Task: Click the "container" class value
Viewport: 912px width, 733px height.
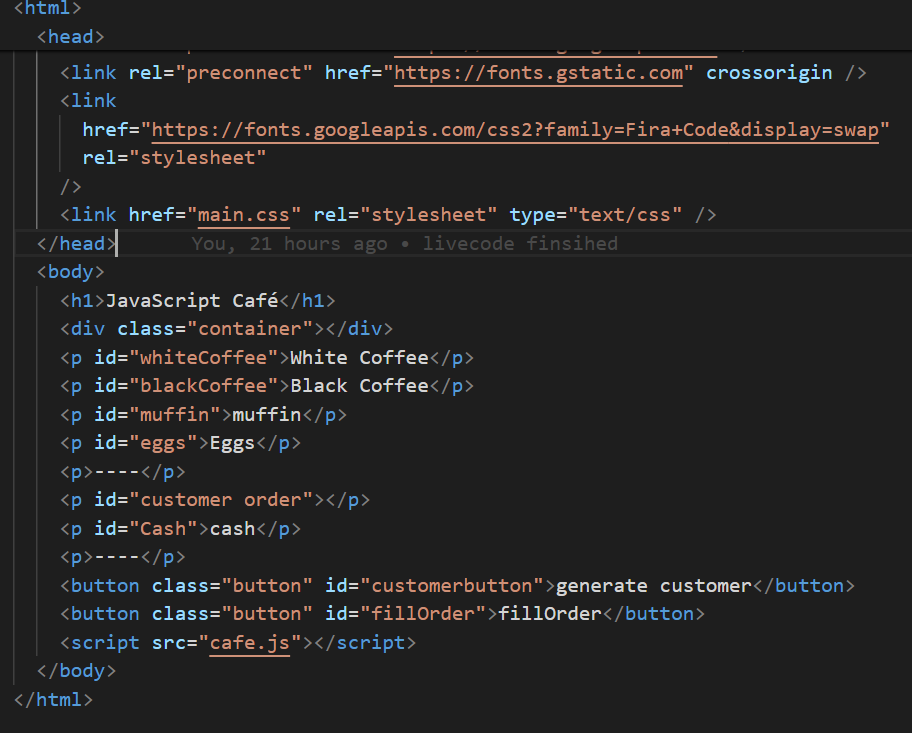Action: (x=249, y=329)
